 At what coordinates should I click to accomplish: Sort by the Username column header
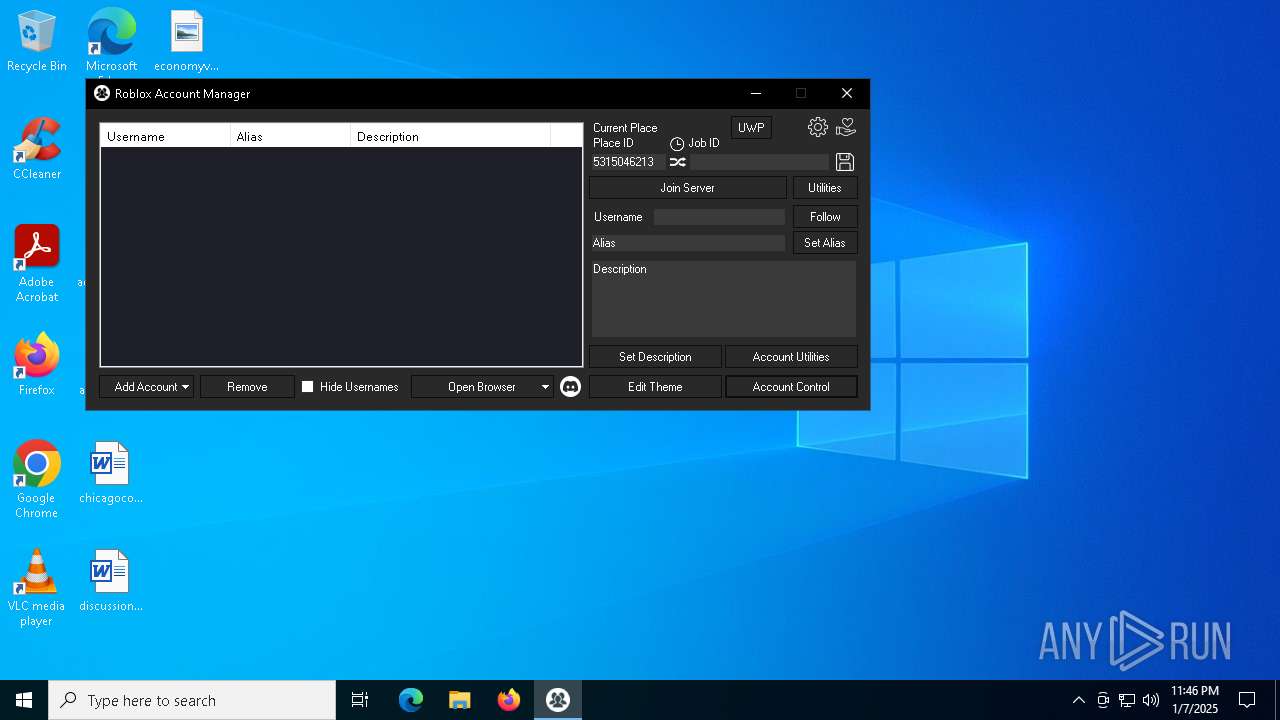[x=166, y=136]
